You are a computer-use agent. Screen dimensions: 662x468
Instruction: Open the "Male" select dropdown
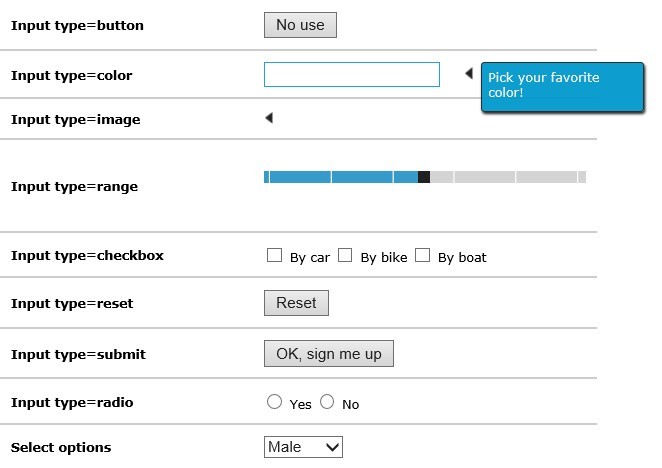click(x=303, y=447)
